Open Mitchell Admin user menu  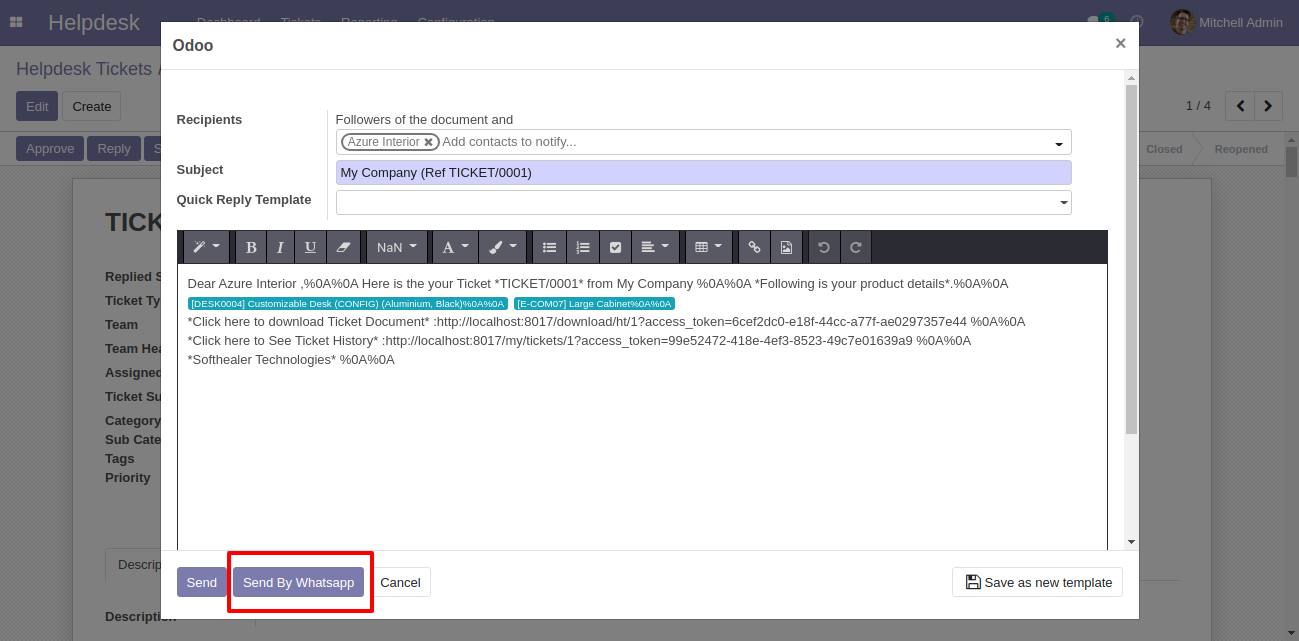[x=1227, y=22]
